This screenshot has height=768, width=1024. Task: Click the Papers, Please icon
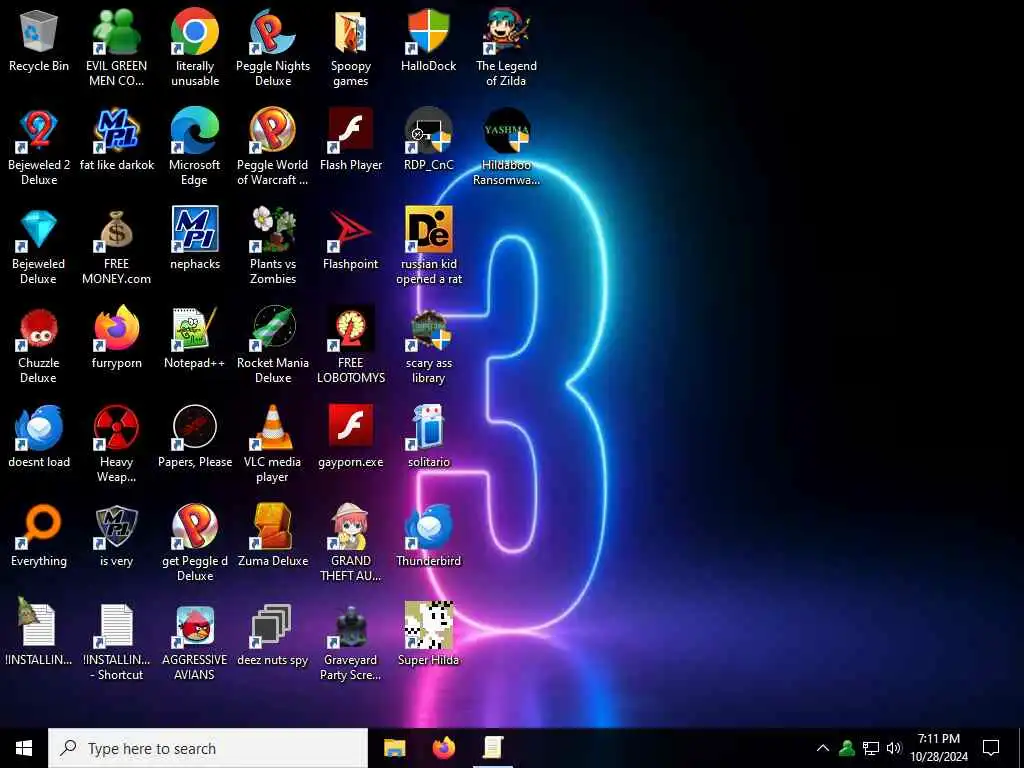pyautogui.click(x=195, y=428)
